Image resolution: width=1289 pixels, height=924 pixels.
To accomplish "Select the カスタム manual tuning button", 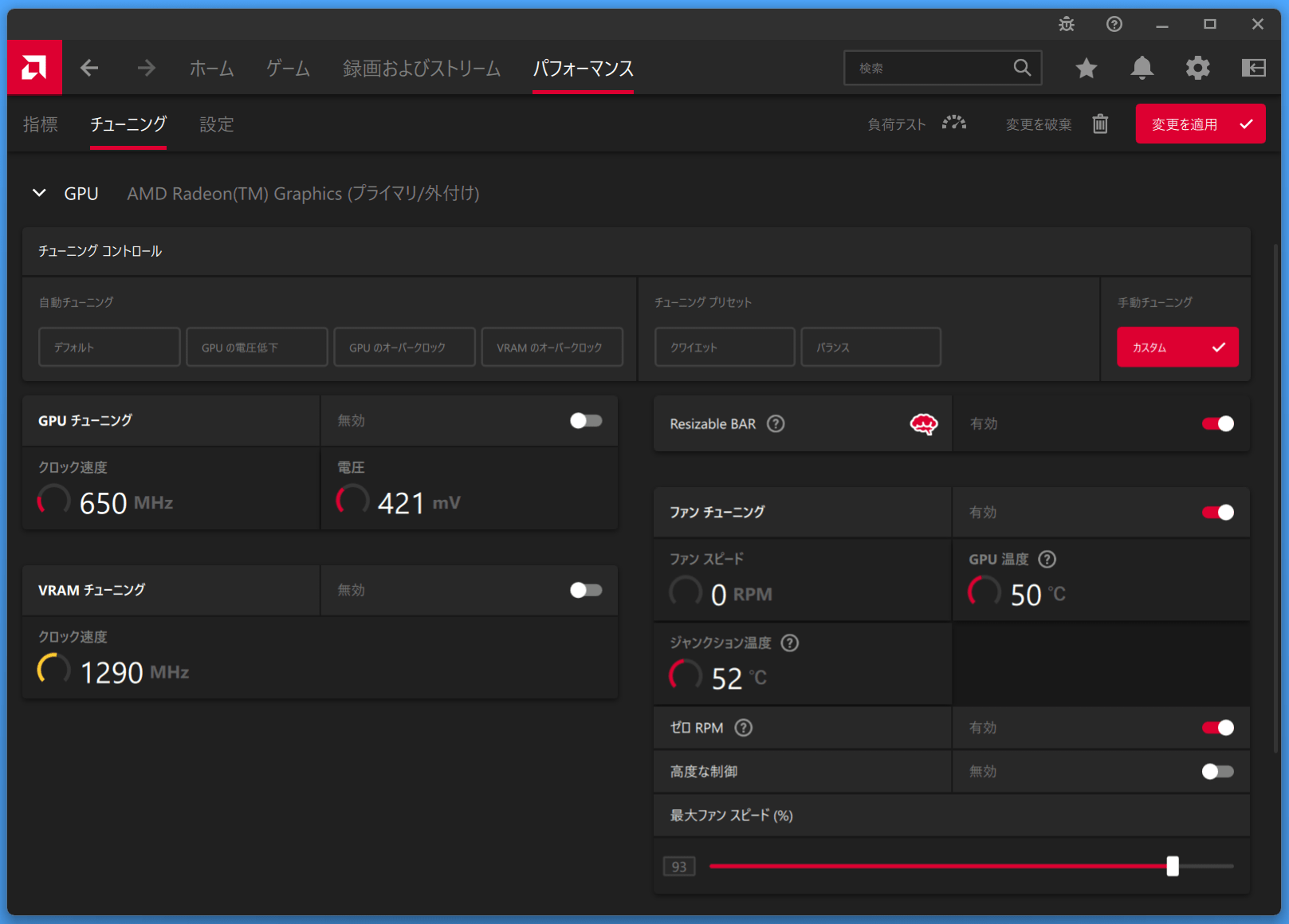I will point(1177,347).
